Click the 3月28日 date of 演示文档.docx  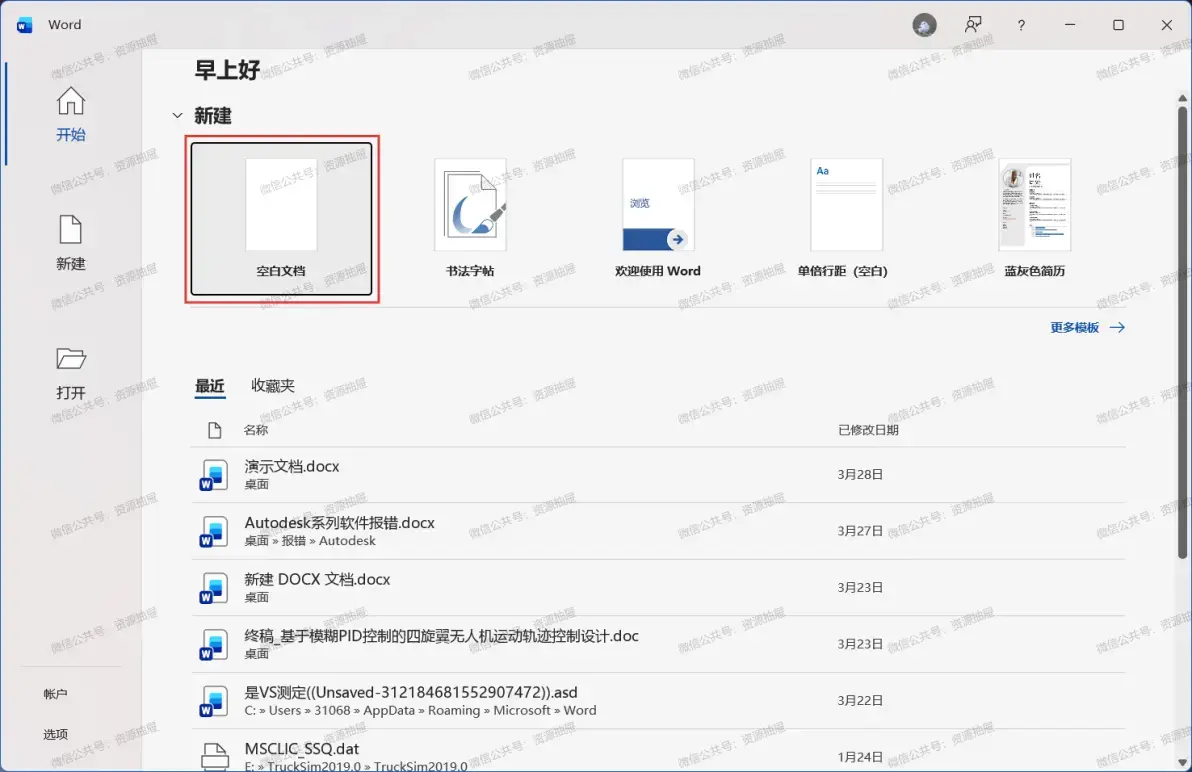860,475
